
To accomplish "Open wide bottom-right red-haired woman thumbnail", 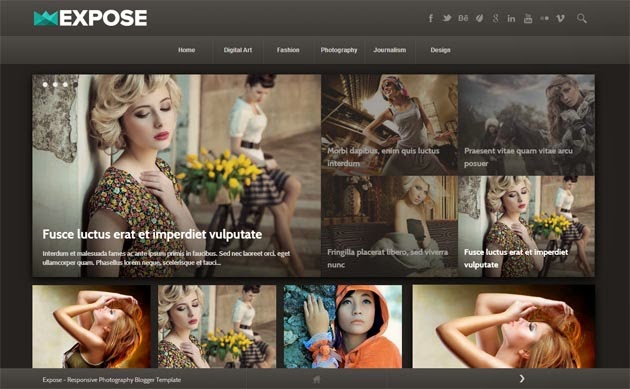I will [x=504, y=326].
